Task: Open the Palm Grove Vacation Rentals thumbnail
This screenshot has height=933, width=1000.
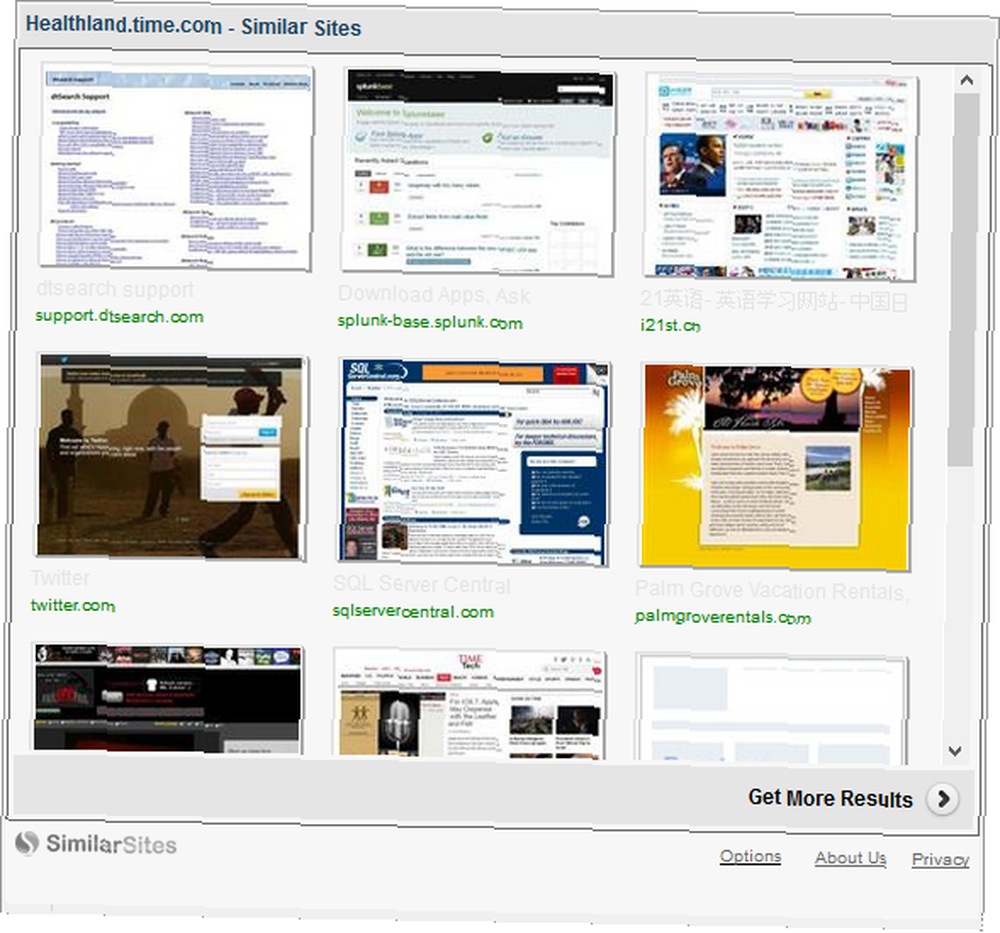Action: [776, 467]
